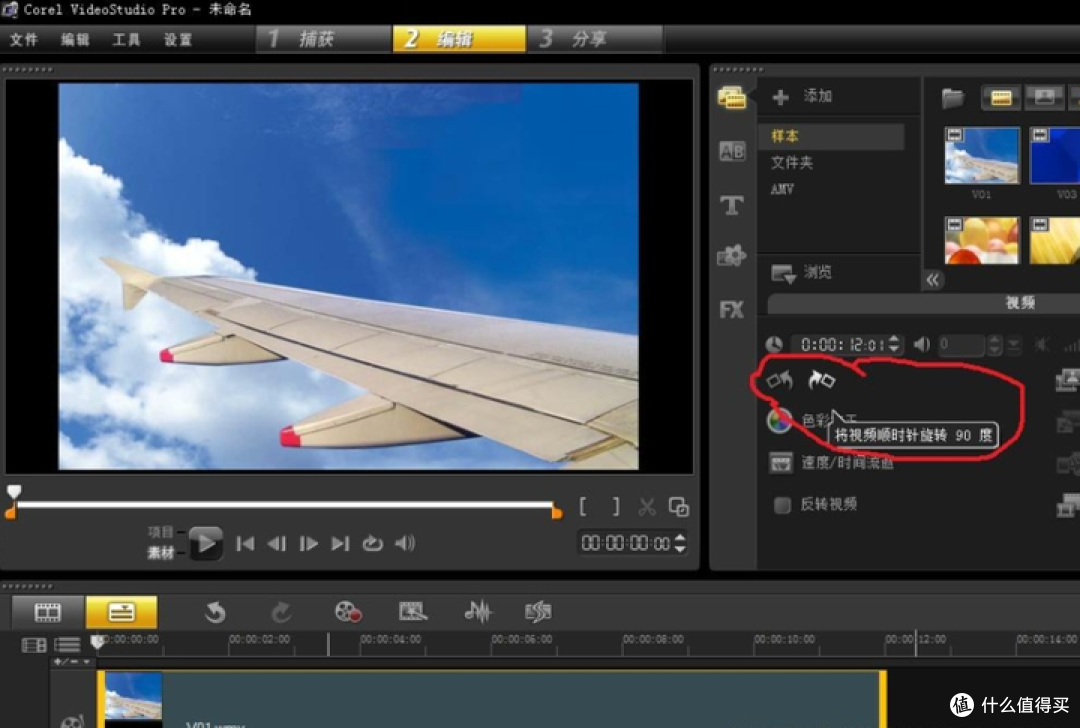Click the preview system volume icon
The image size is (1080, 728).
pyautogui.click(x=405, y=544)
